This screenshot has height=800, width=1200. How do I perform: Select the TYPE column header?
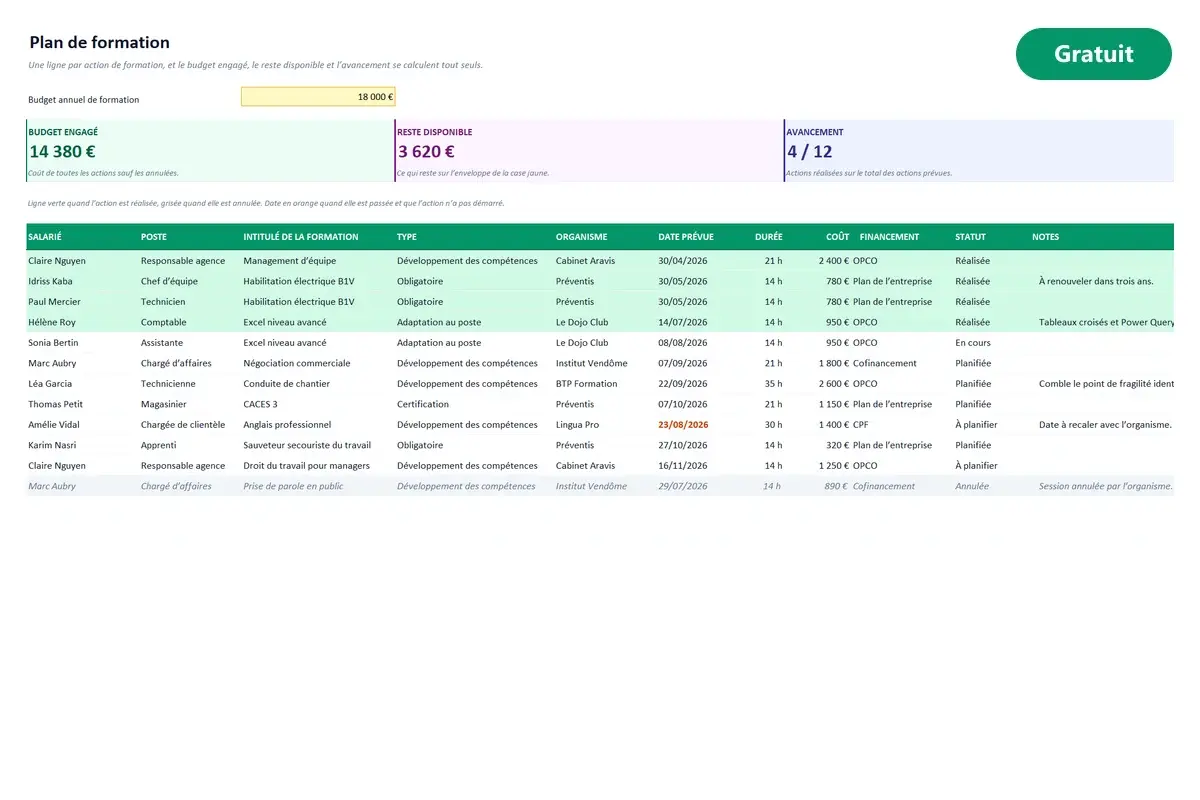pyautogui.click(x=407, y=237)
